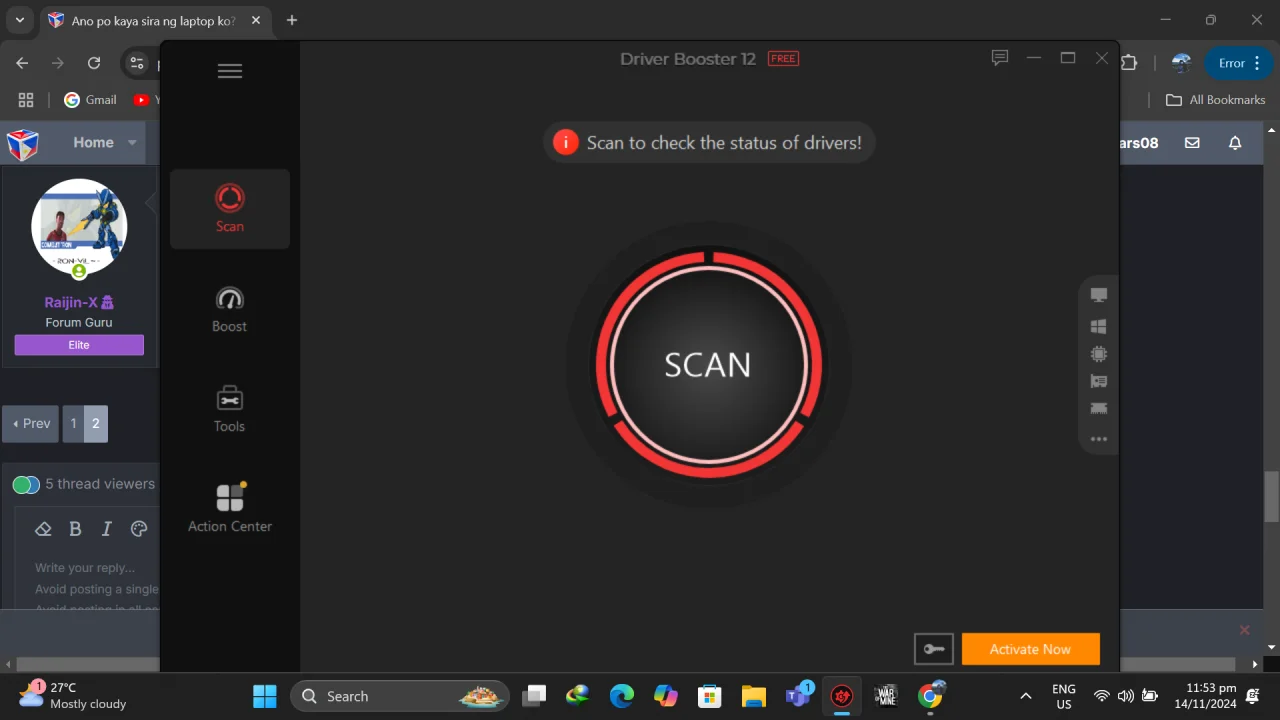The width and height of the screenshot is (1280, 720).
Task: Select forum page 2
Action: [96, 424]
